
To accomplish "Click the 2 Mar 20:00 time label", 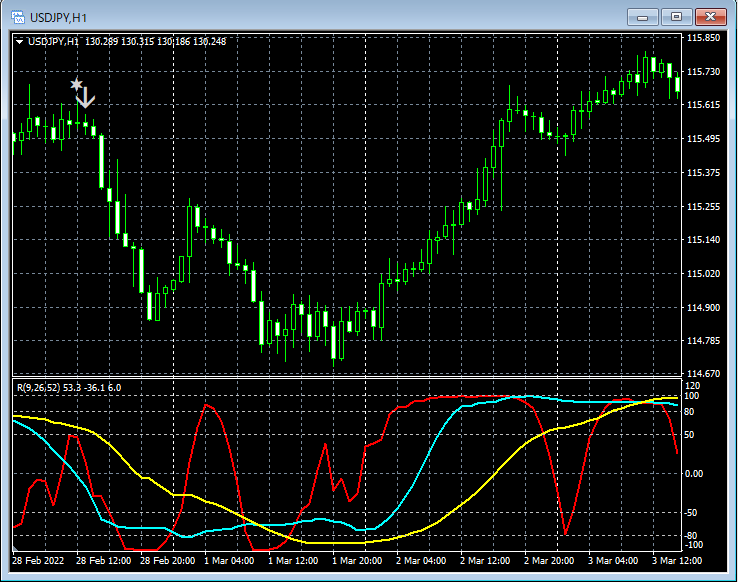I will [549, 561].
